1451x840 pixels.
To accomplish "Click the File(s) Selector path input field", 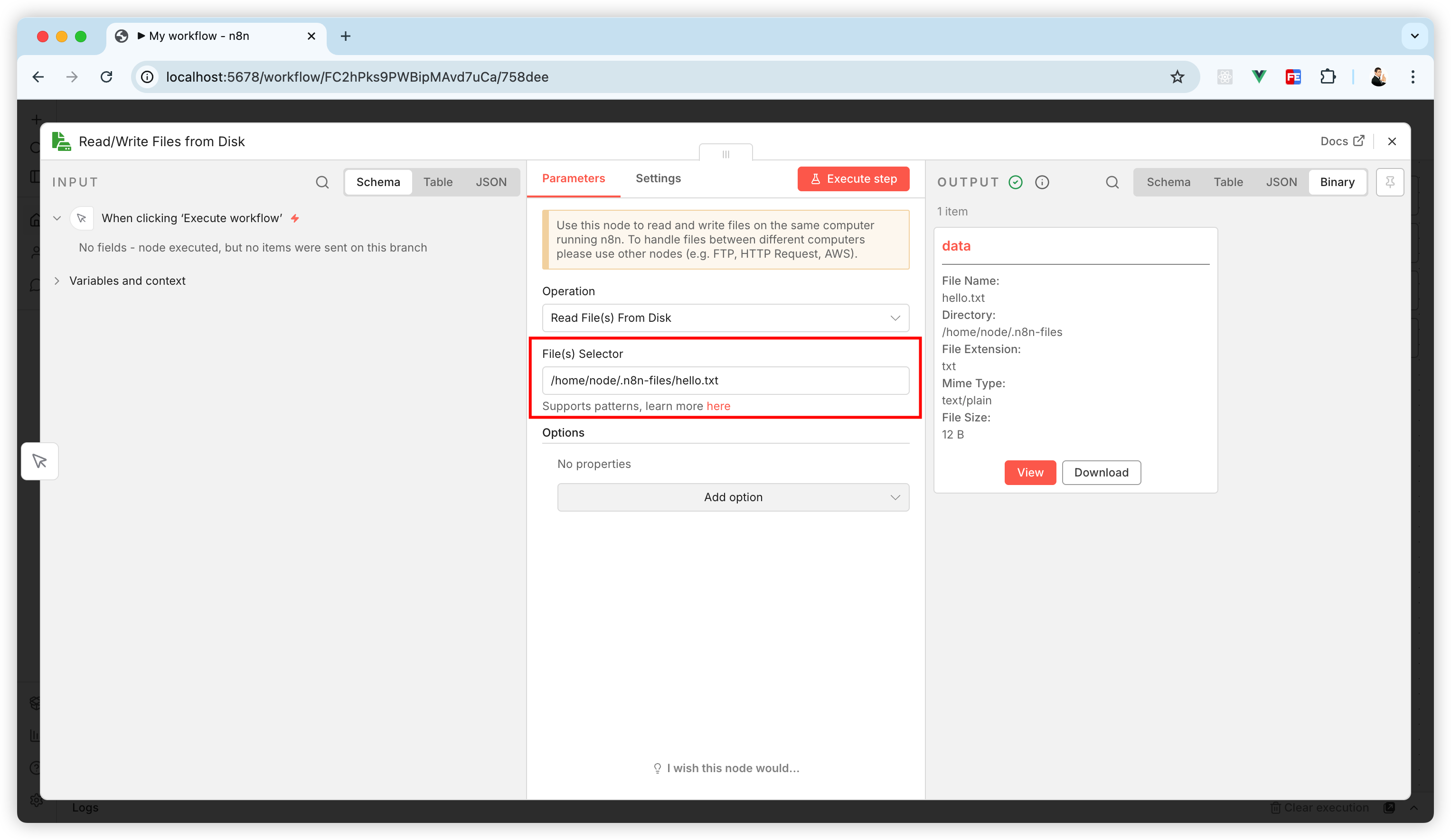I will tap(725, 380).
